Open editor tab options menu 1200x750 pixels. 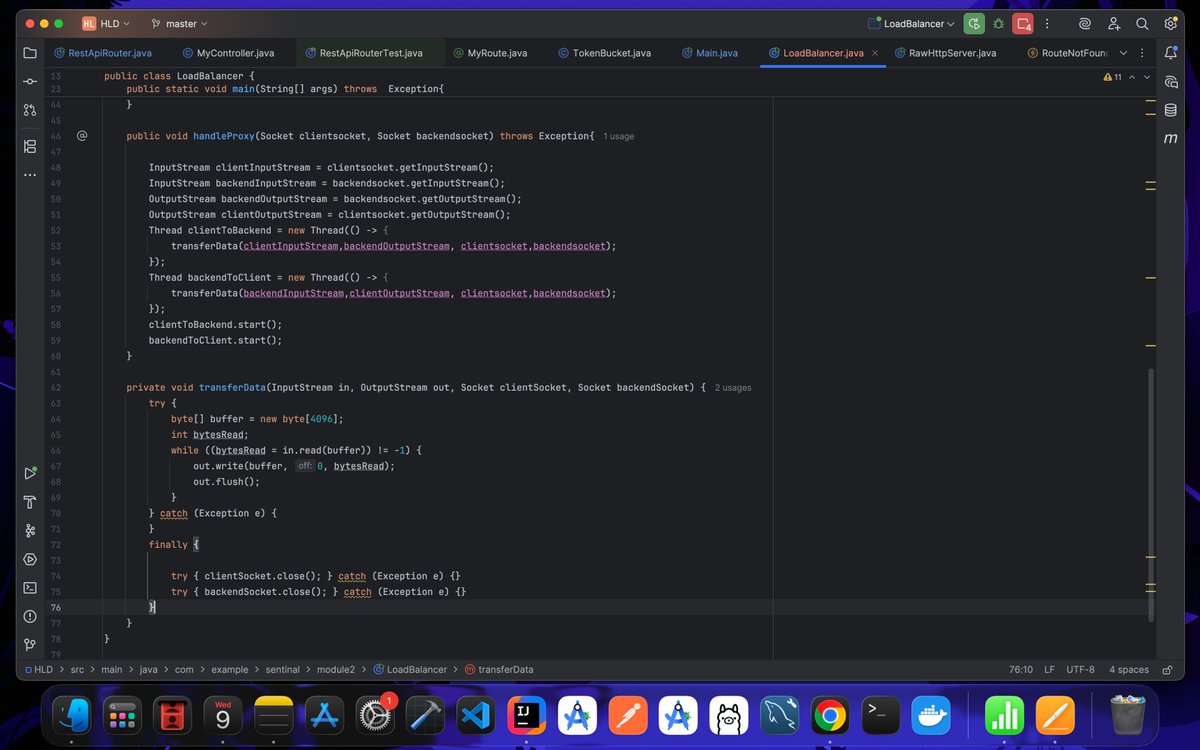point(1144,53)
